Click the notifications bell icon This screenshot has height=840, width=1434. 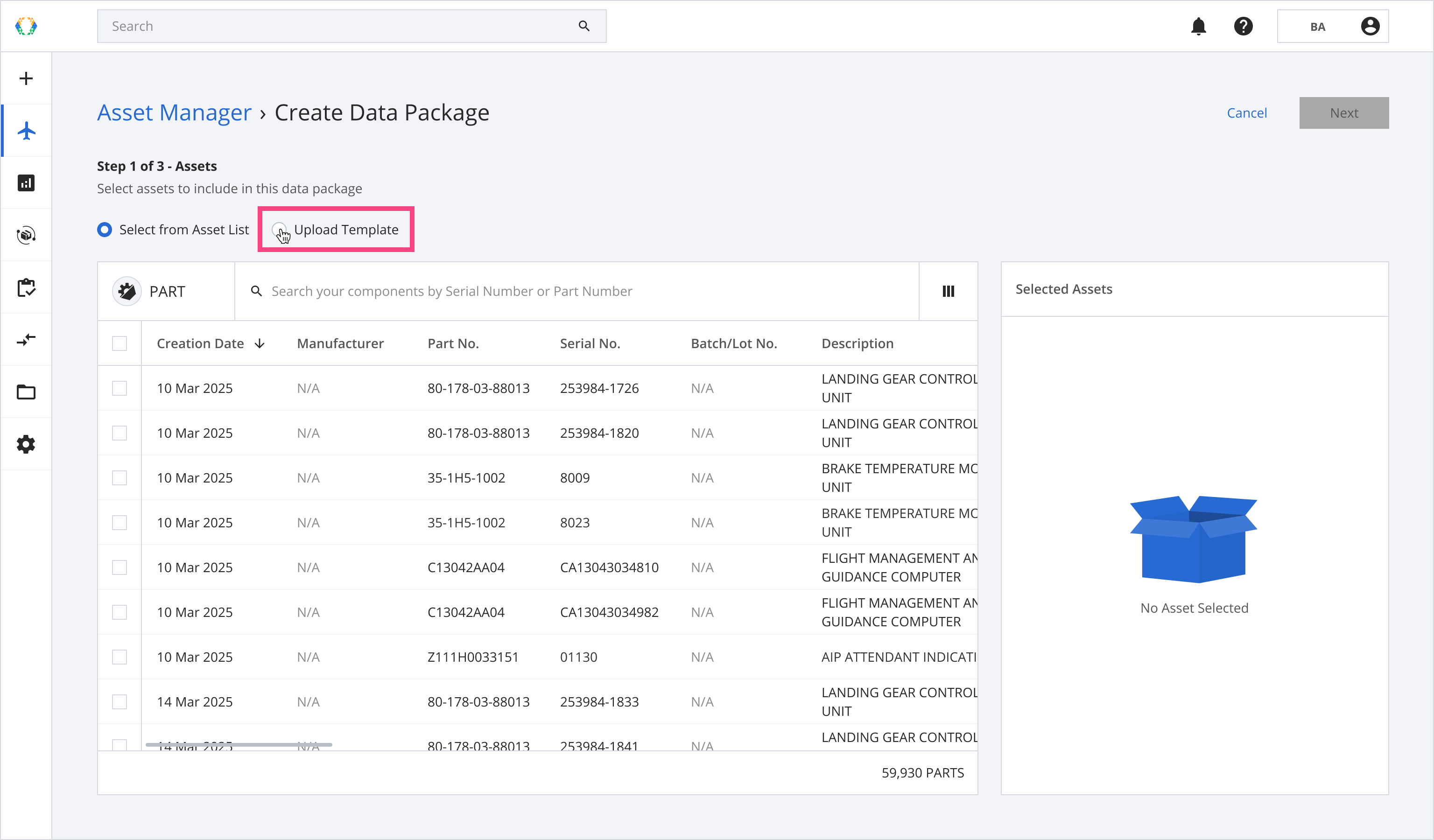[x=1198, y=26]
